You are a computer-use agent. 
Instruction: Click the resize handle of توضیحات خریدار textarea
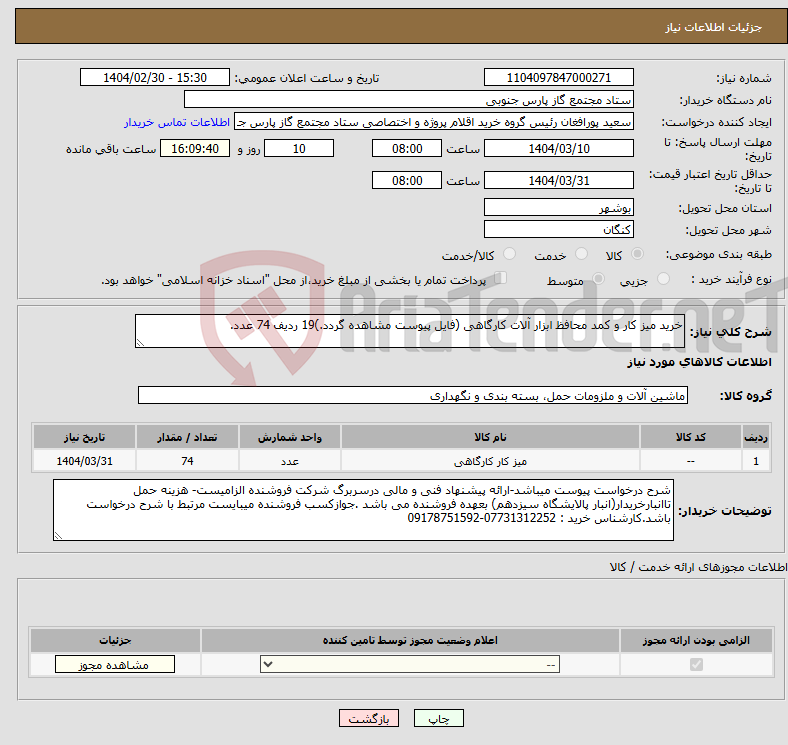point(58,536)
